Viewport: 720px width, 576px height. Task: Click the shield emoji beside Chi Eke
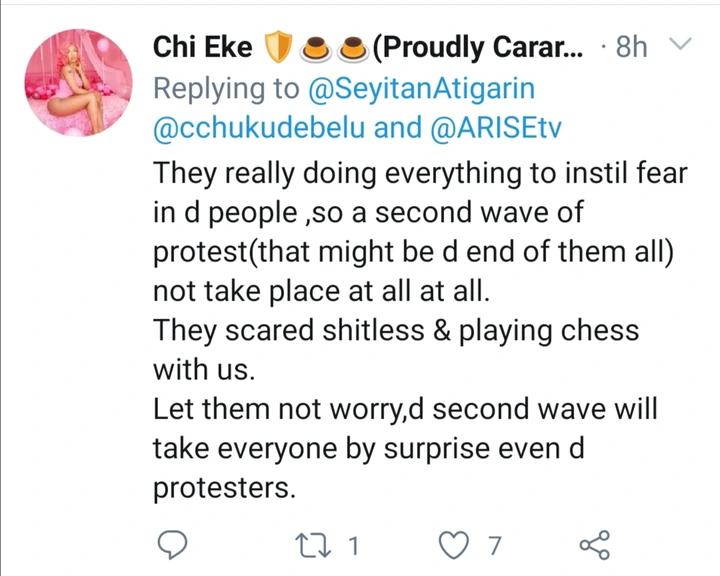(x=276, y=47)
